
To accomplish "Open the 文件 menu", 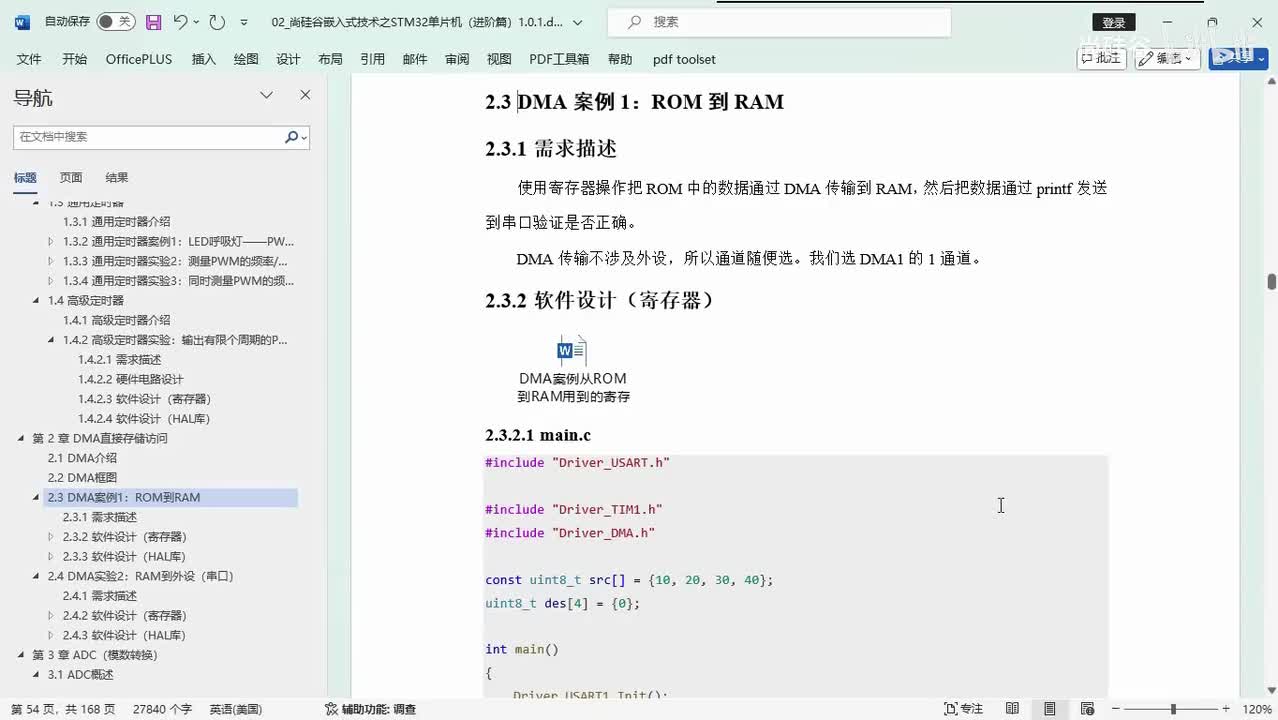I will tap(29, 59).
